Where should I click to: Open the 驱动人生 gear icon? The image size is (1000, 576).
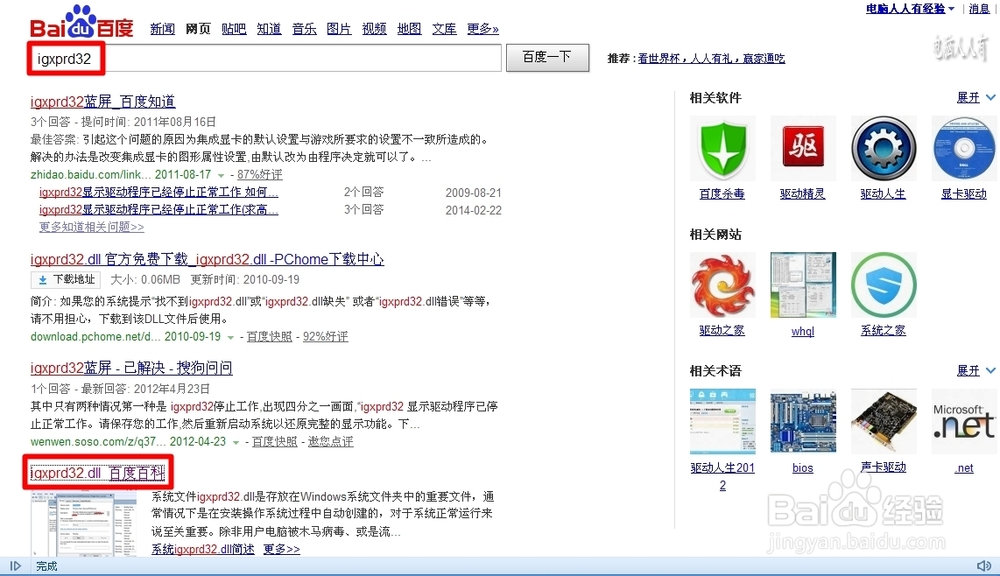pos(883,149)
